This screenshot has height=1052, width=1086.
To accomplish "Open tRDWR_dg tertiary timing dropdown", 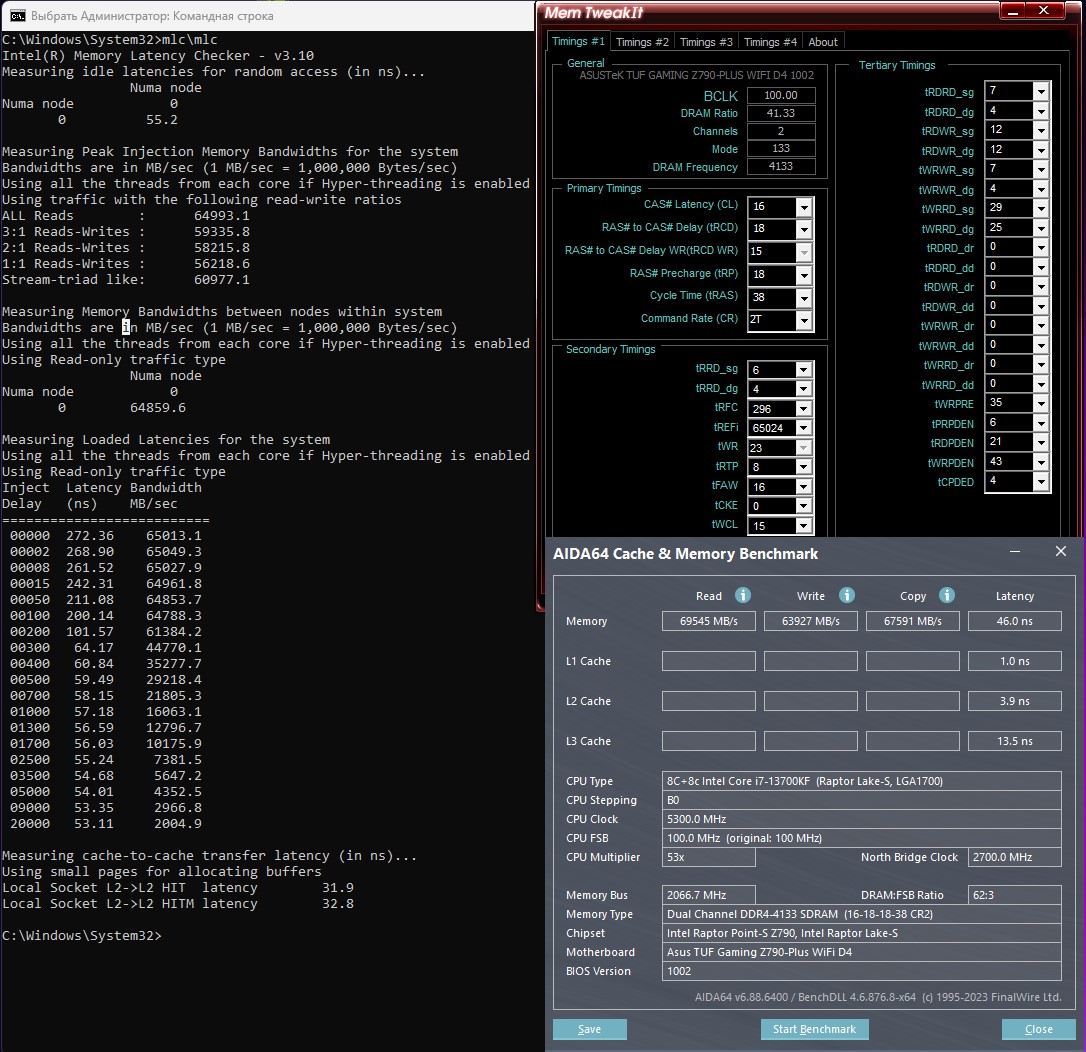I will coord(1040,150).
